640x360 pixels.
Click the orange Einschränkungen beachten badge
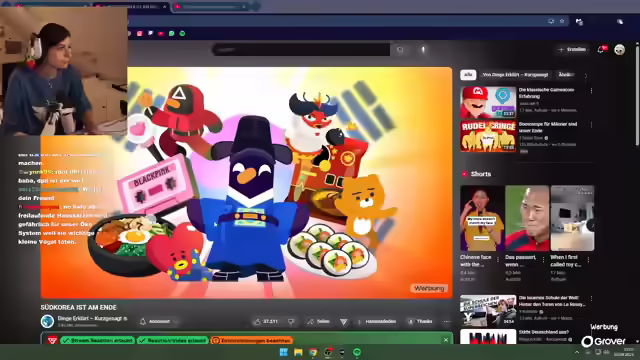click(x=251, y=340)
